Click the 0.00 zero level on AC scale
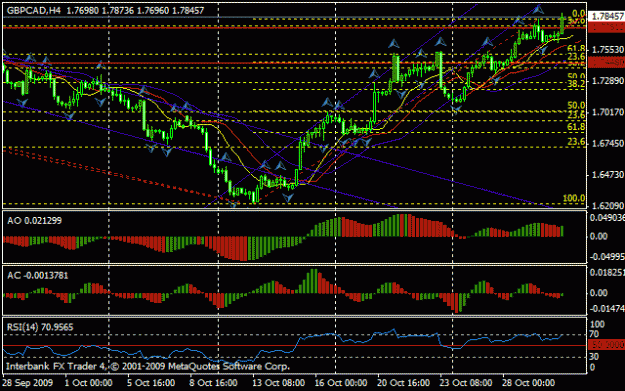 tap(599, 293)
